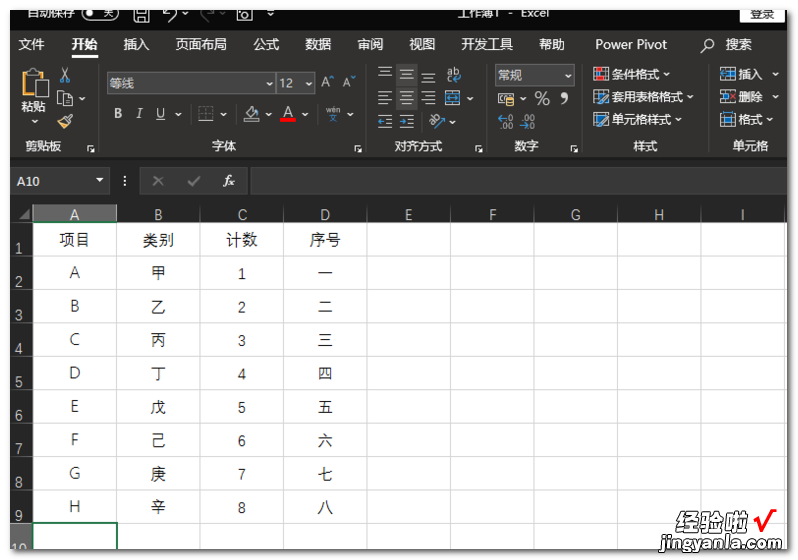The image size is (798, 560).
Task: Open the fill color dropdown arrow
Action: tap(269, 114)
